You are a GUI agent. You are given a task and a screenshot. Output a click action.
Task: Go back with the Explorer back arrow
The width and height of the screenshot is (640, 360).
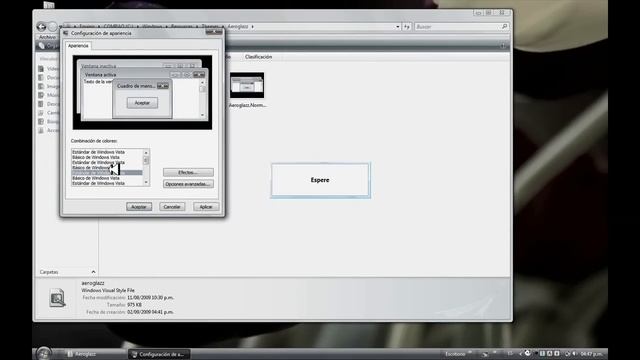coord(41,27)
